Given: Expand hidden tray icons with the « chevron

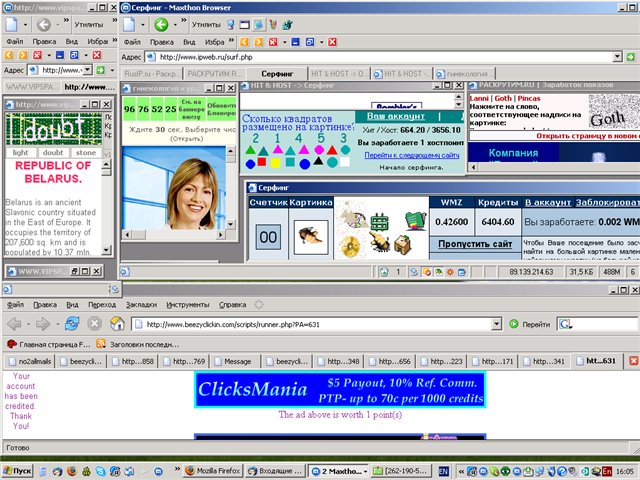Looking at the screenshot, I should 461,471.
